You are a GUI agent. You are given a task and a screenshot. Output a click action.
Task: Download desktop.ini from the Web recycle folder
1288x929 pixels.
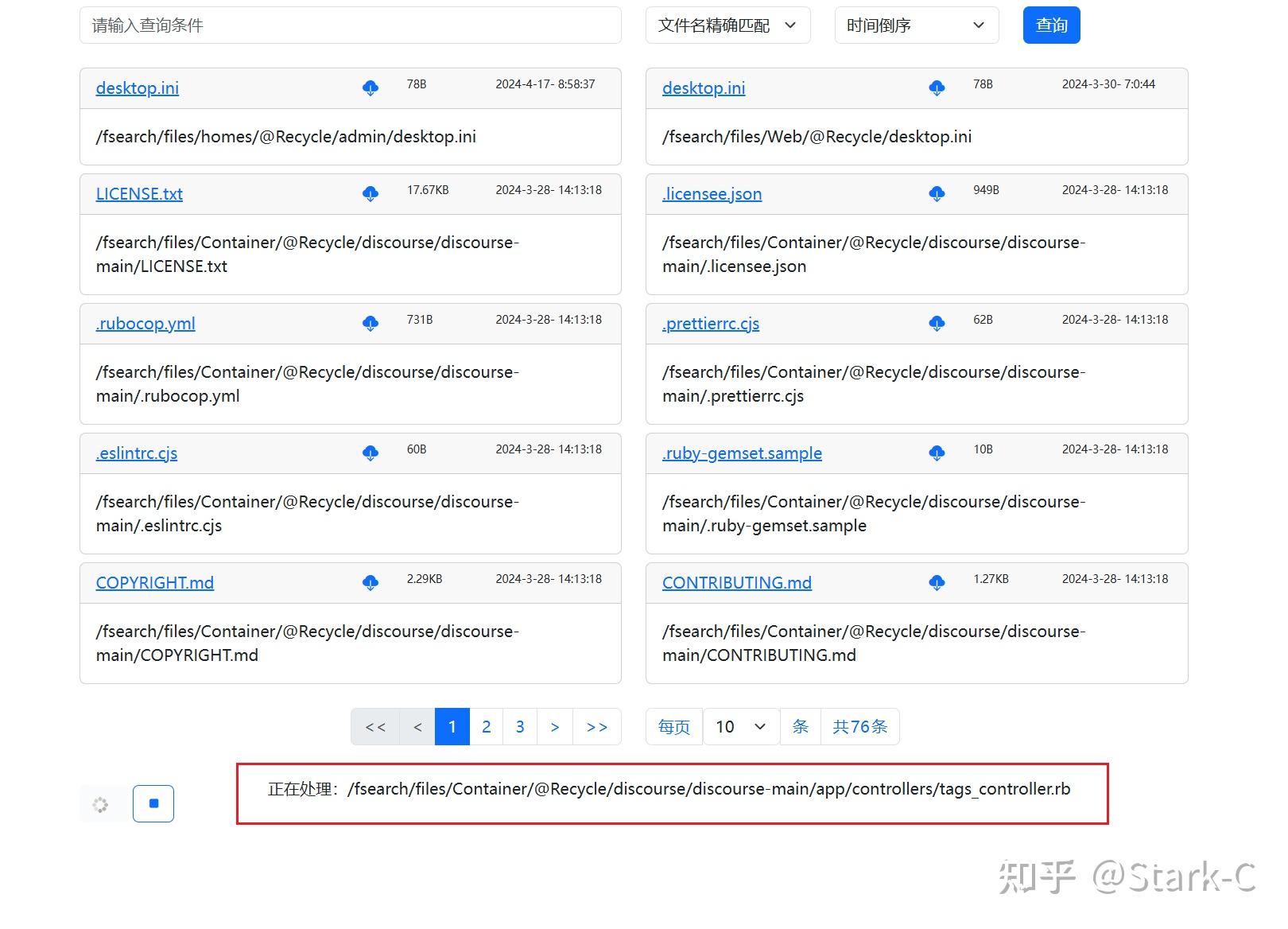(937, 88)
